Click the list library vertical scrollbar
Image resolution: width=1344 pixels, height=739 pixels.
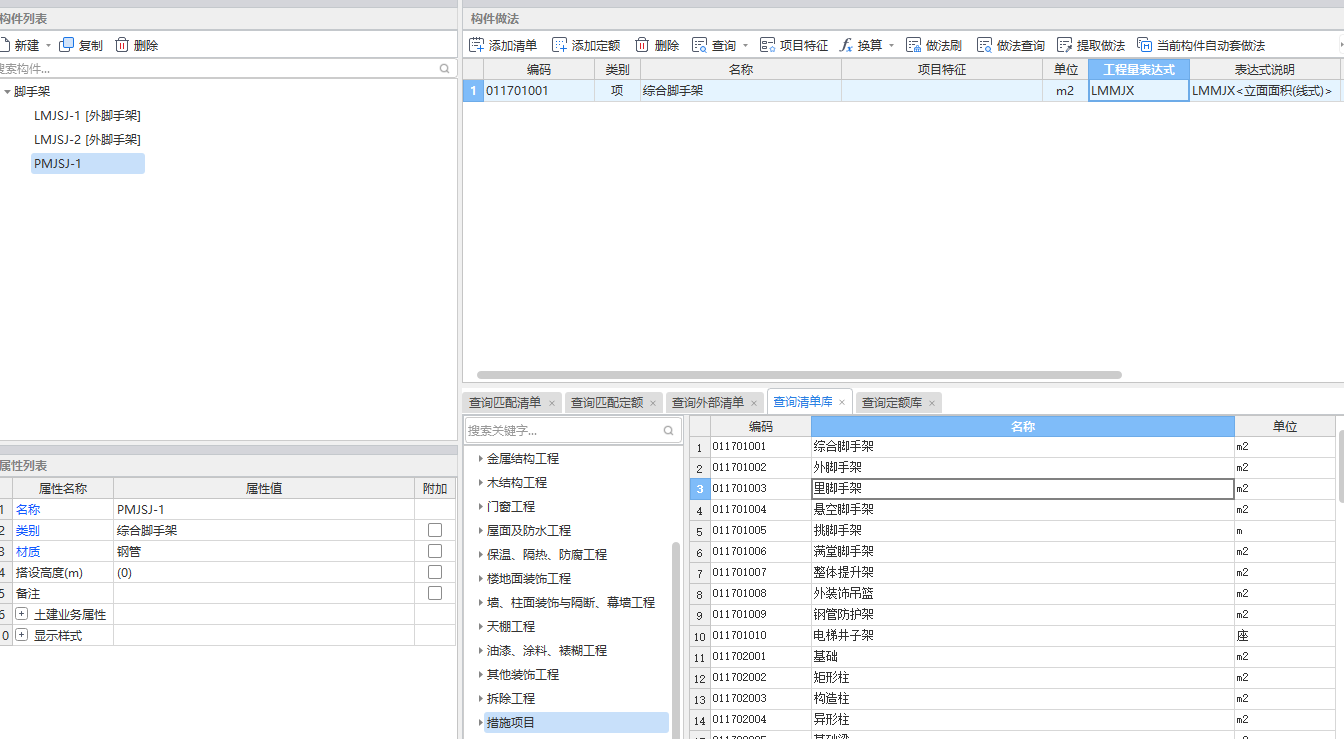click(x=1340, y=466)
